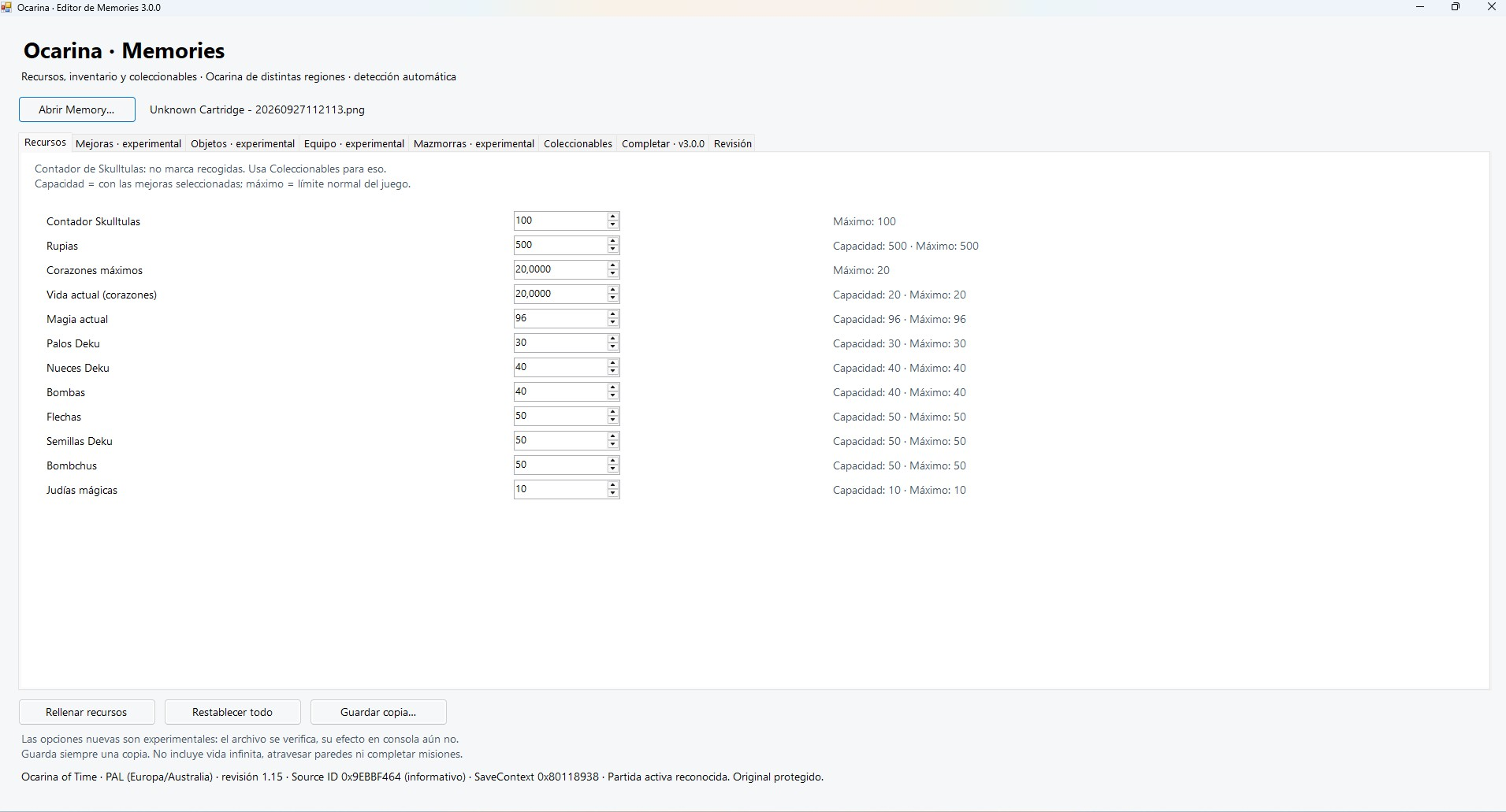1506x812 pixels.
Task: Open the Mejoras · experimental tab
Action: click(x=128, y=143)
